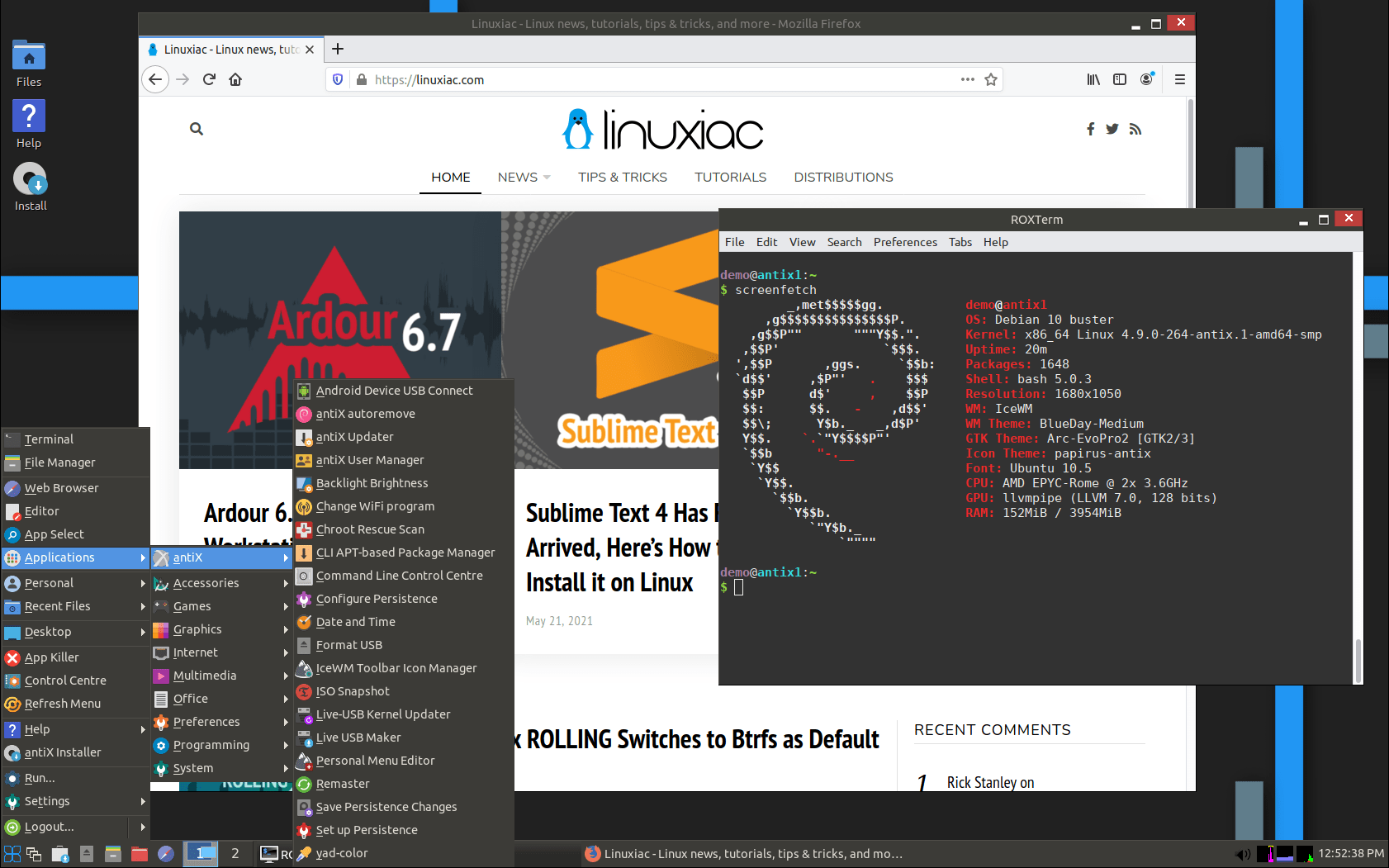
Task: Open the Firefox account icon
Action: pyautogui.click(x=1146, y=79)
